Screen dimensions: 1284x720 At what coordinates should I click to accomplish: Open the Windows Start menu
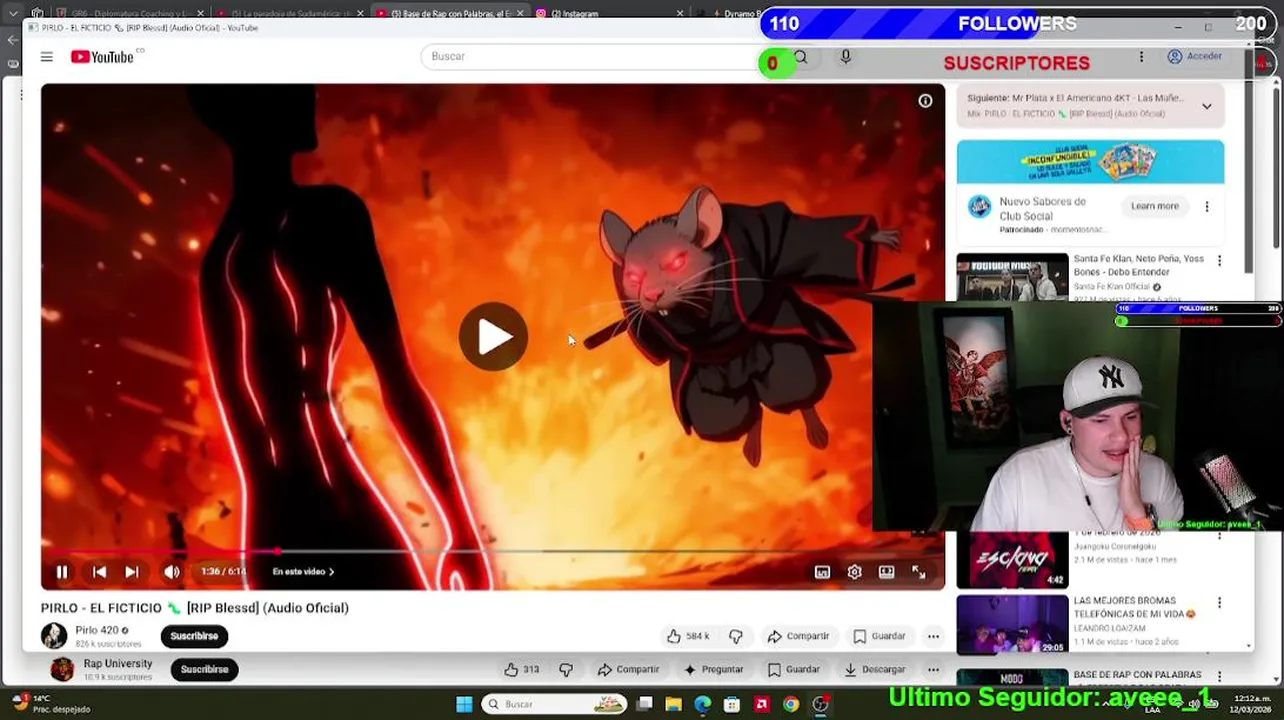pos(464,704)
